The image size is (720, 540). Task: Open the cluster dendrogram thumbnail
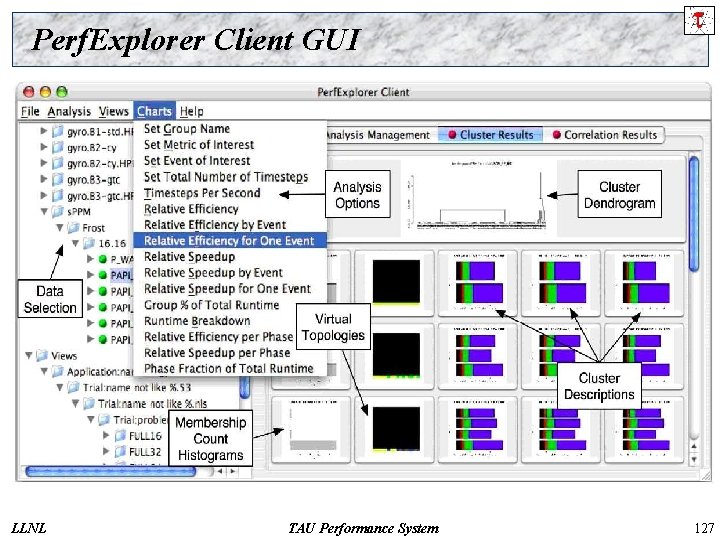(479, 197)
